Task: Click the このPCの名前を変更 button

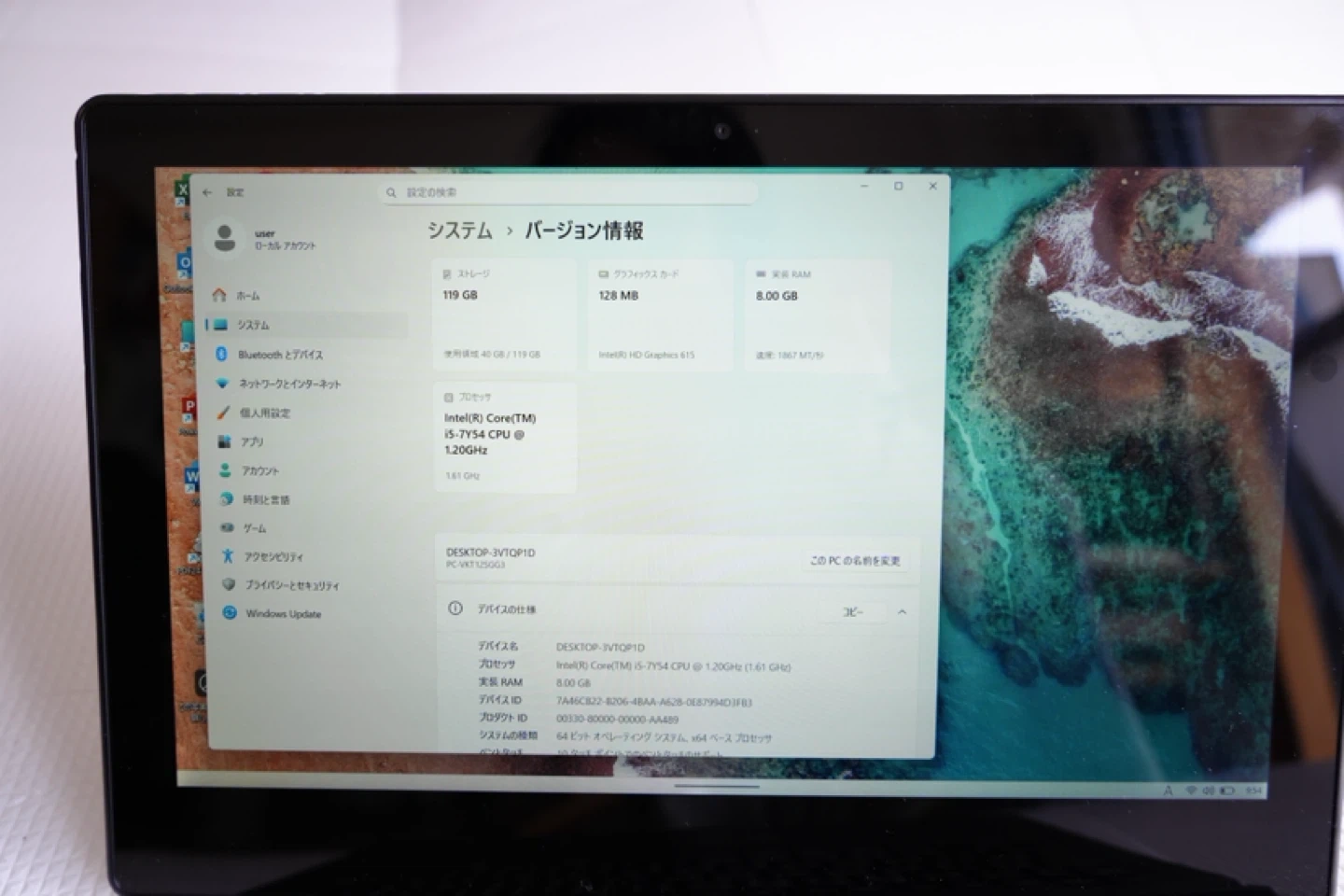Action: tap(855, 560)
